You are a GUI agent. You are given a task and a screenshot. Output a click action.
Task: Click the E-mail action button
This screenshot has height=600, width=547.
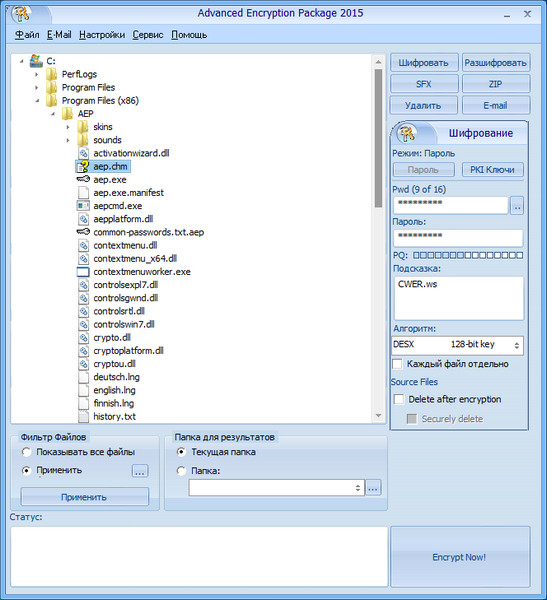pos(496,105)
